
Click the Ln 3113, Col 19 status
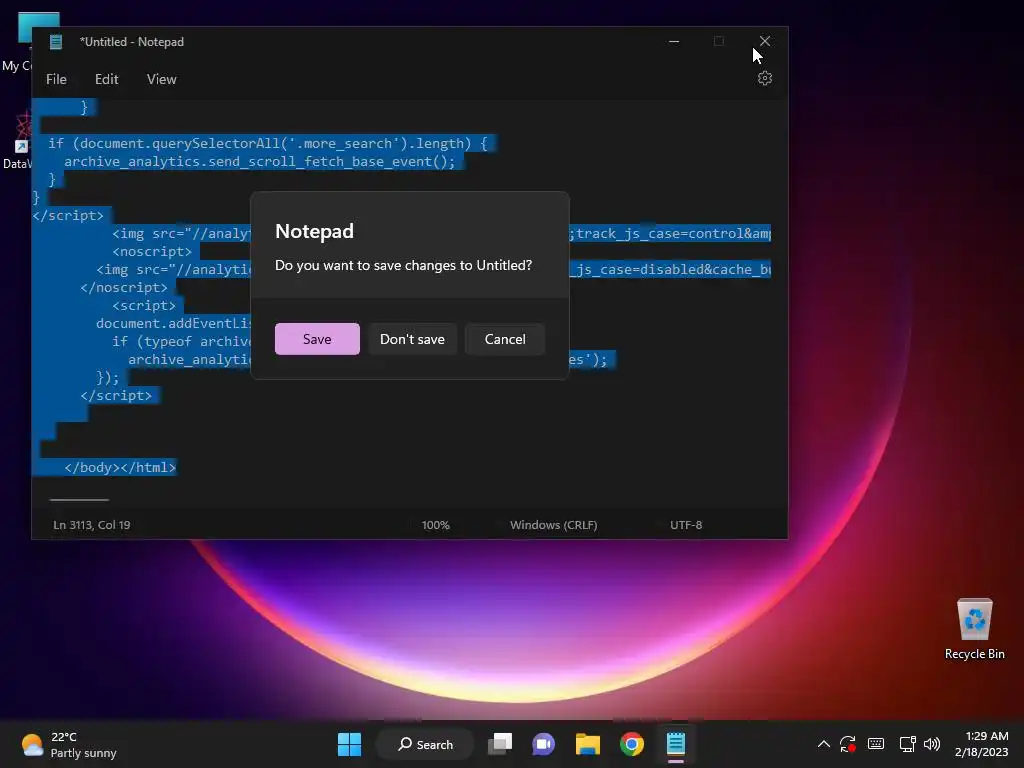coord(91,525)
